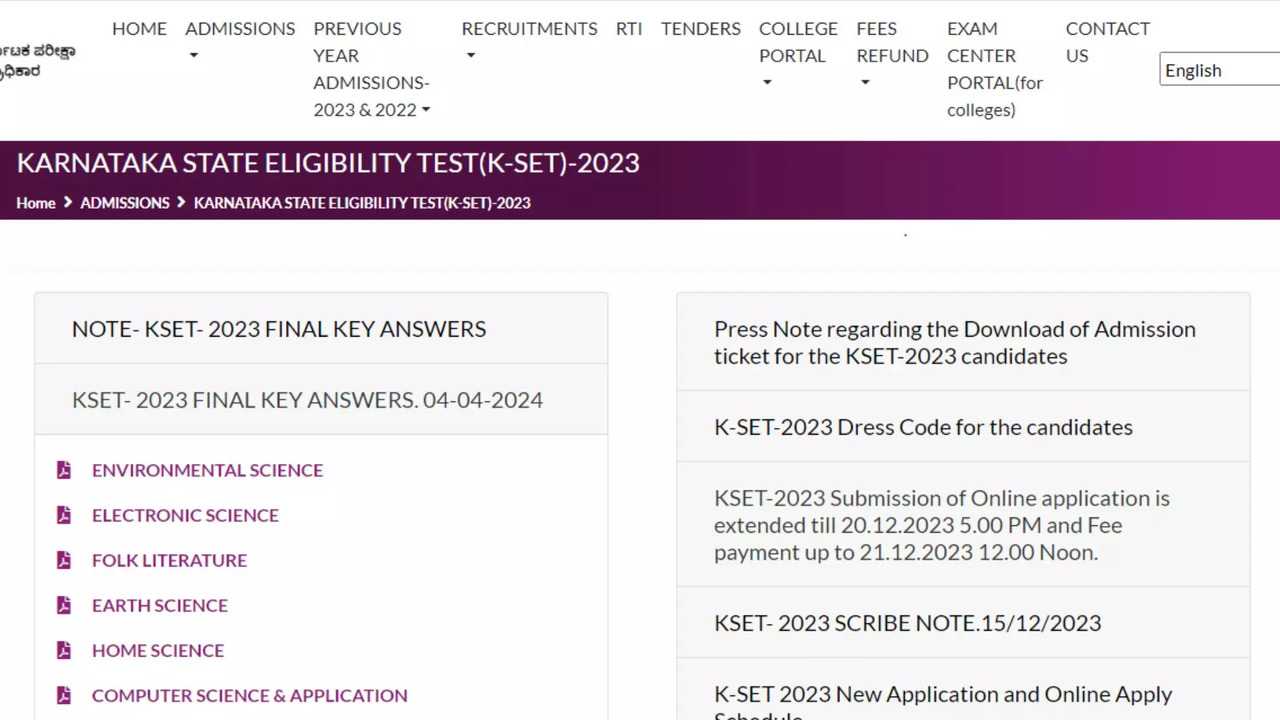This screenshot has height=720, width=1280.
Task: Open the K-SET-2023 Dress Code link
Action: (922, 426)
